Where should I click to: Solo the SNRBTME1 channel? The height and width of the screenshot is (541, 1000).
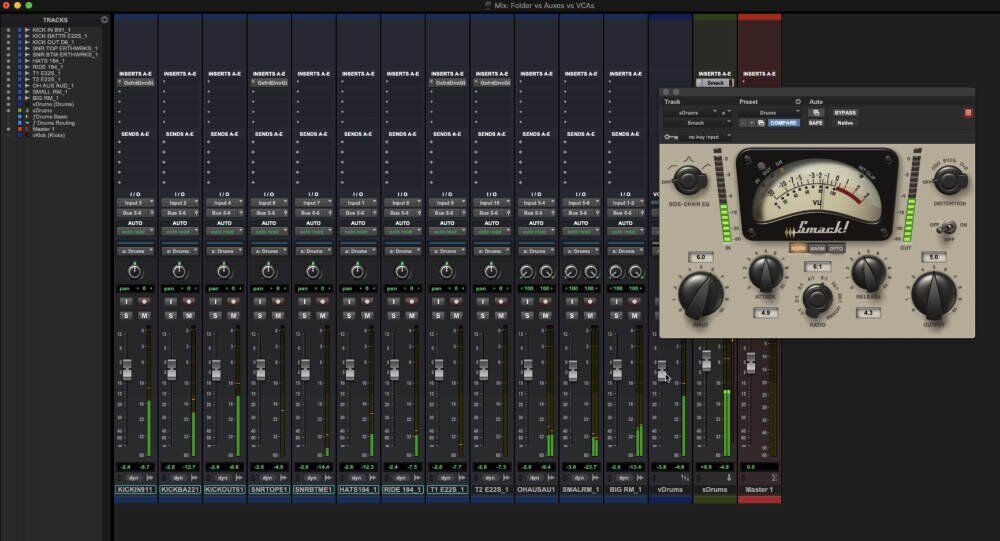[304, 316]
